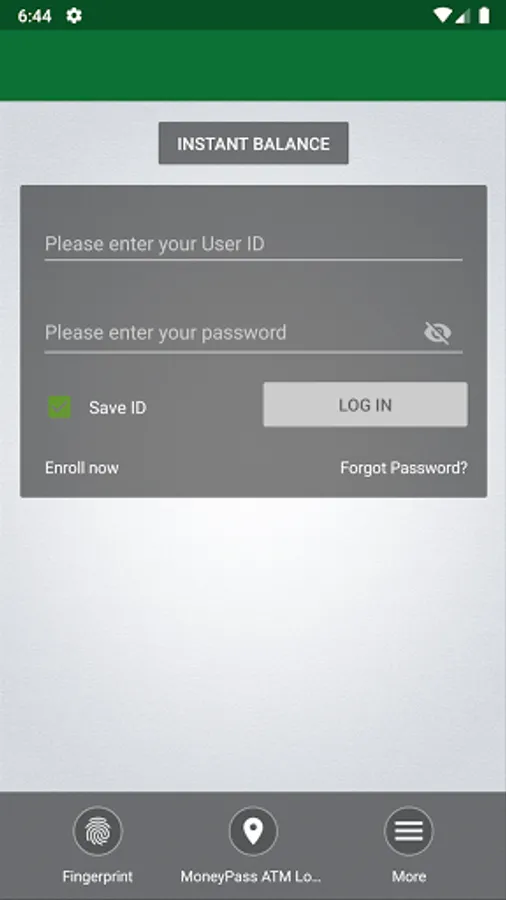The height and width of the screenshot is (900, 506).
Task: Open the Instant Balance button
Action: pos(254,143)
